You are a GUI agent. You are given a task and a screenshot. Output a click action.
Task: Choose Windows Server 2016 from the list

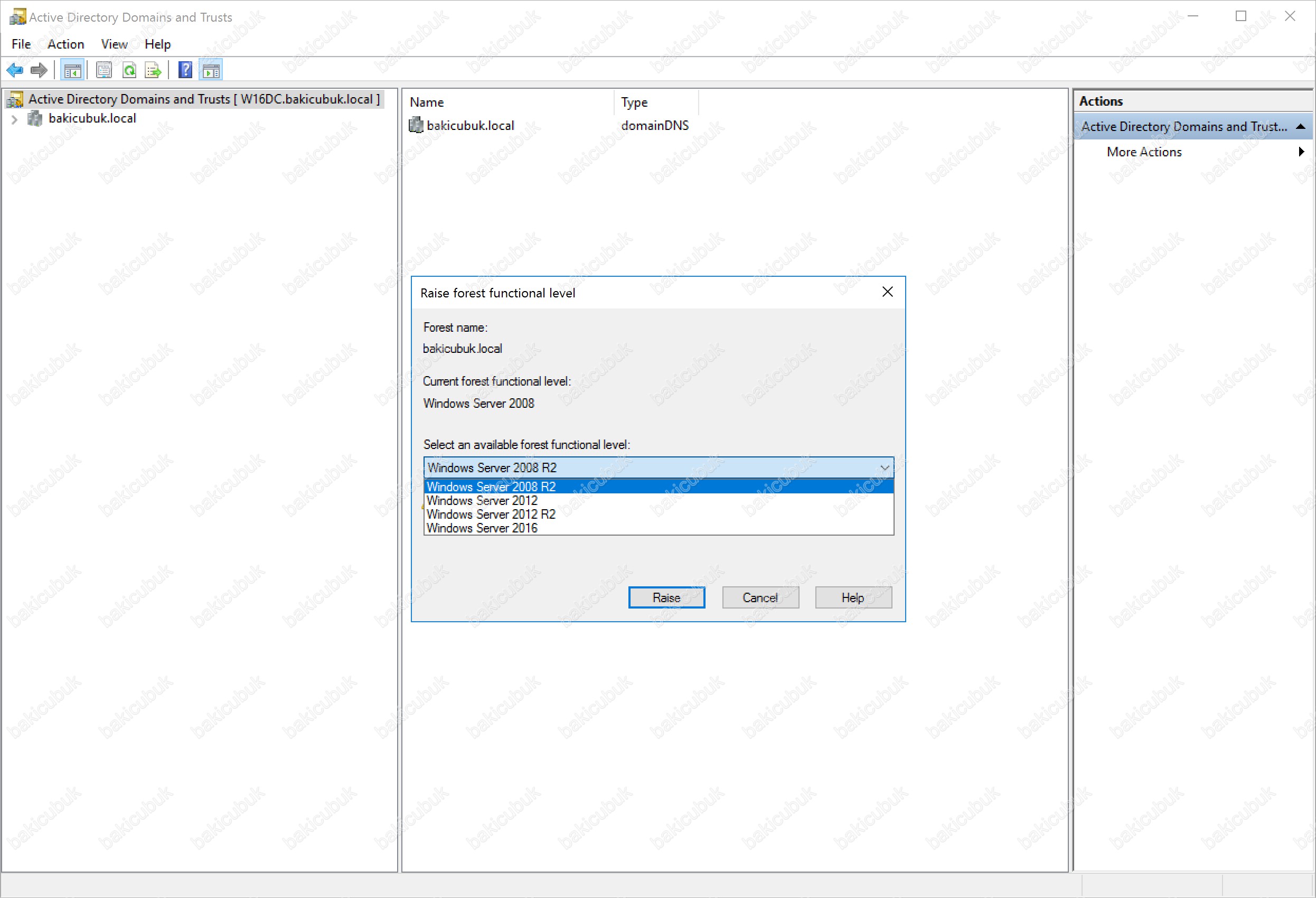(x=659, y=528)
